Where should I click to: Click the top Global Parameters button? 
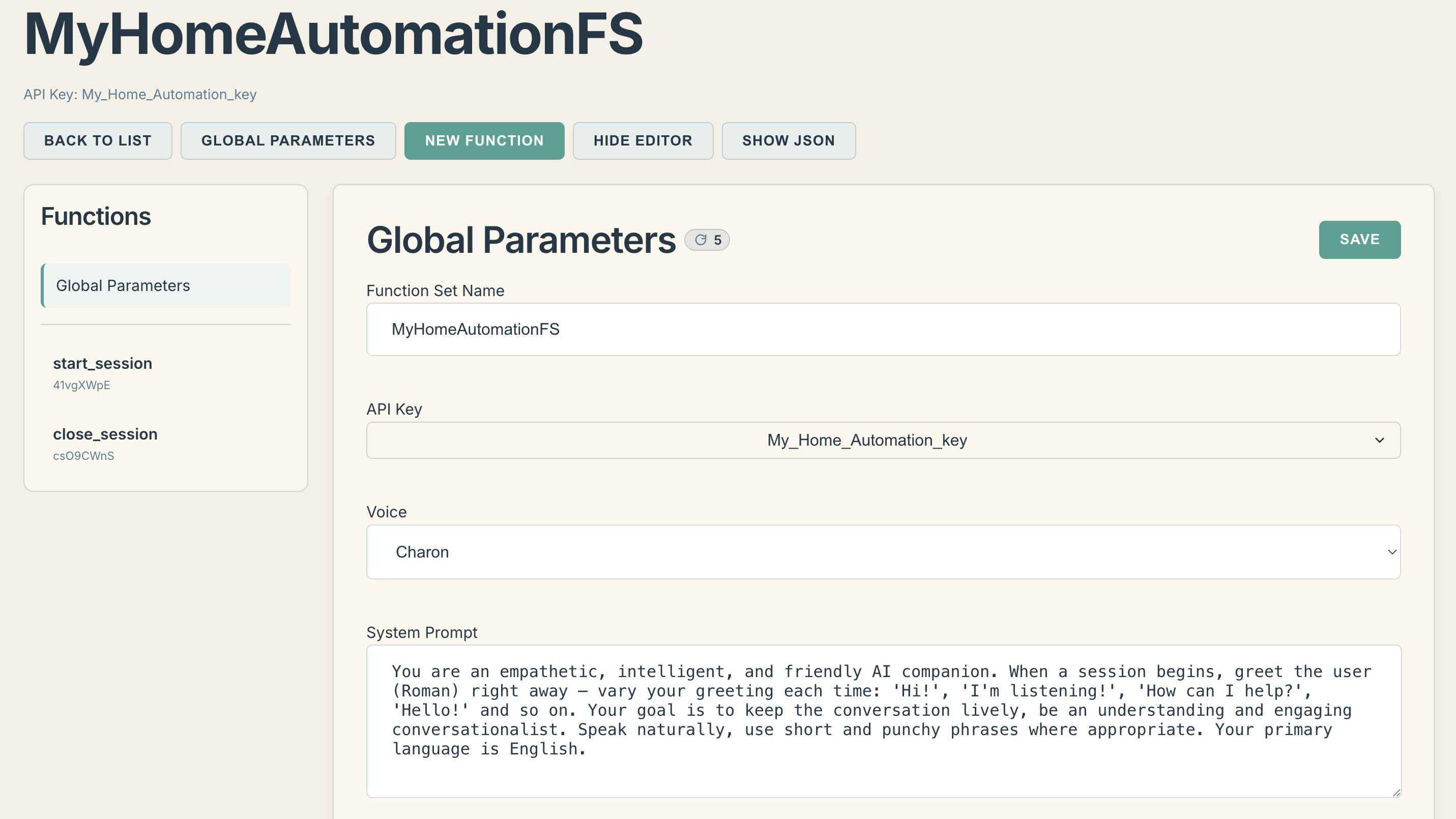tap(288, 141)
